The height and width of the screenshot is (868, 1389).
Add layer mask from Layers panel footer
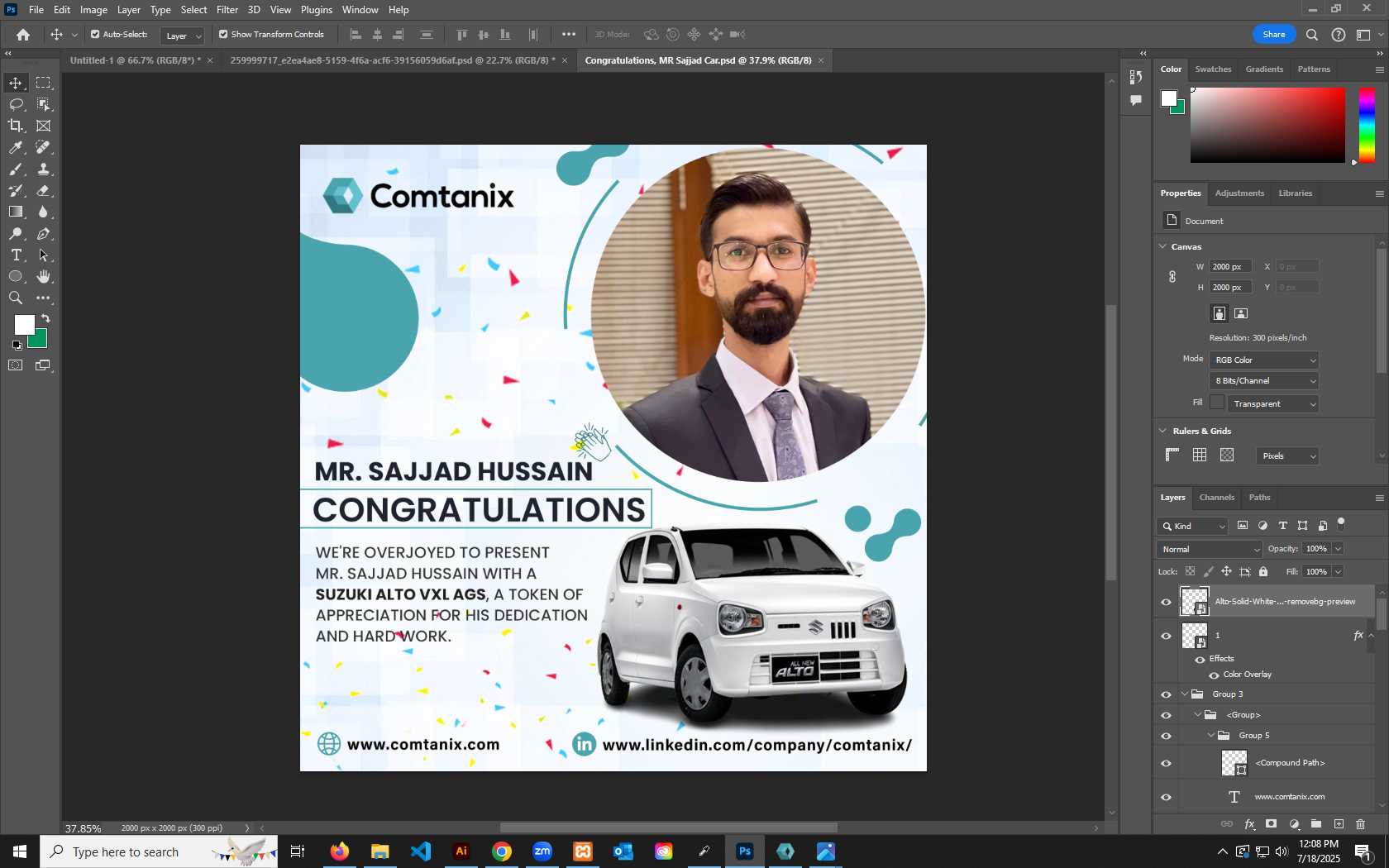pos(1272,824)
